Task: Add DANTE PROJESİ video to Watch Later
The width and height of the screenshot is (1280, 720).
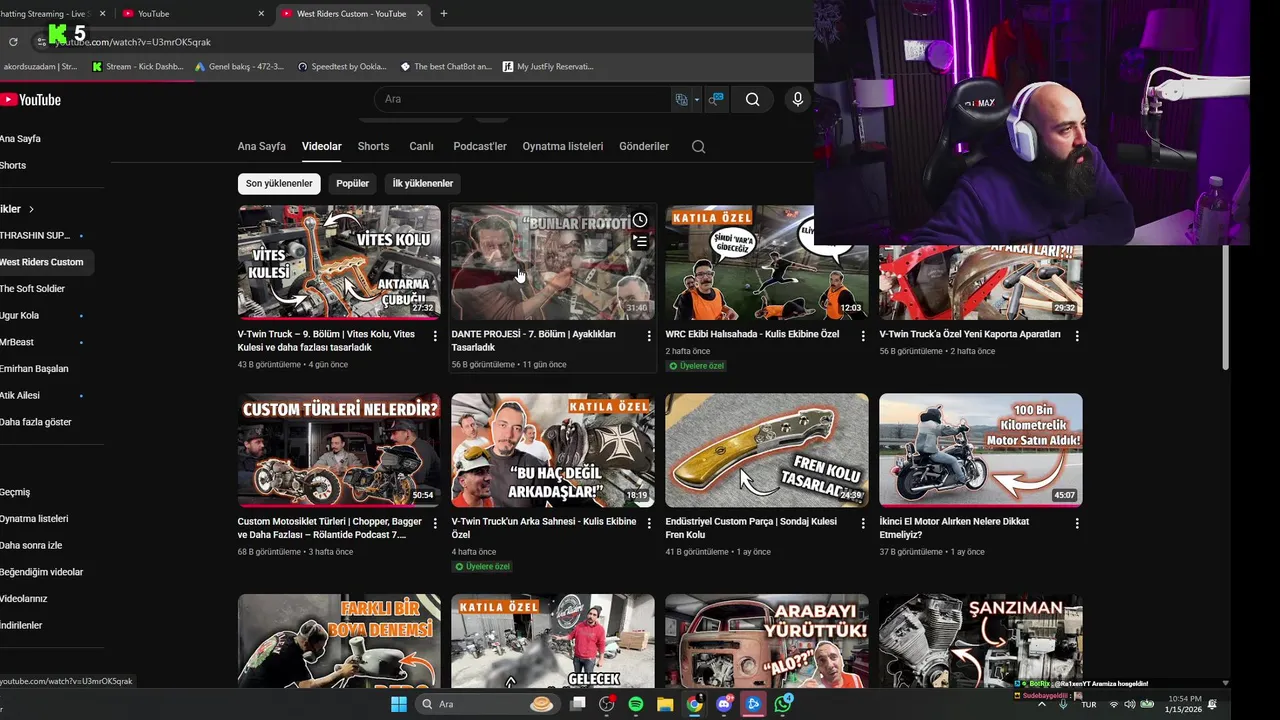Action: point(640,220)
